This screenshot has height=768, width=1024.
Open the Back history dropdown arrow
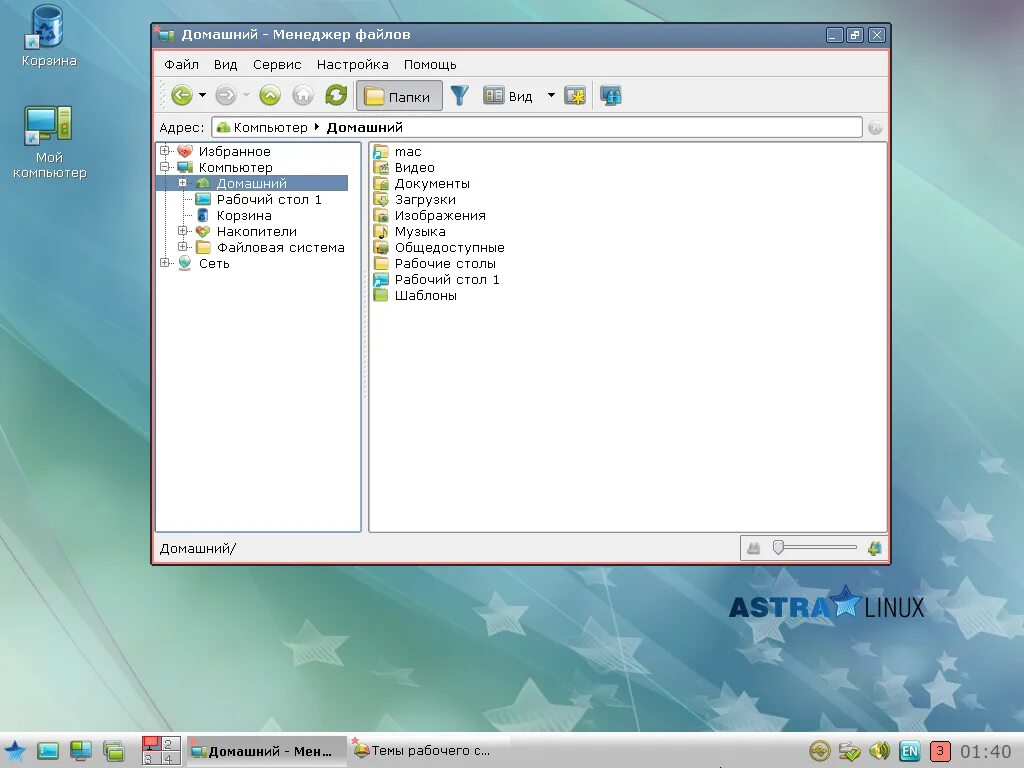click(202, 96)
